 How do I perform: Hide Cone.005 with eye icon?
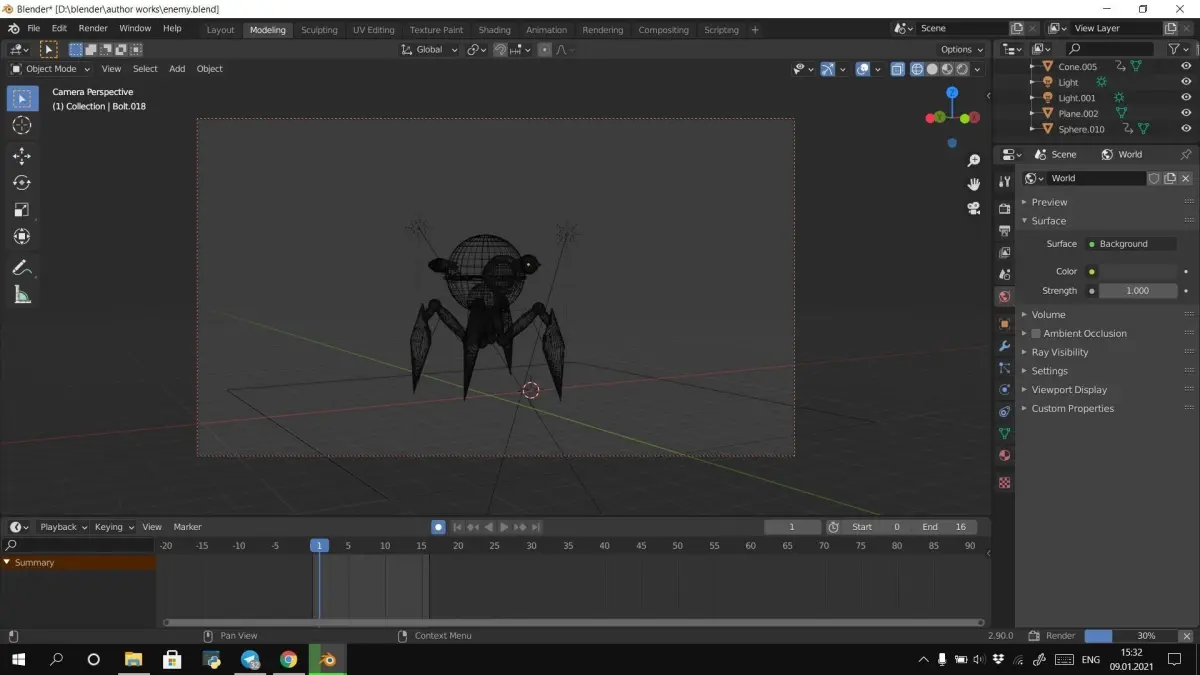click(1186, 66)
